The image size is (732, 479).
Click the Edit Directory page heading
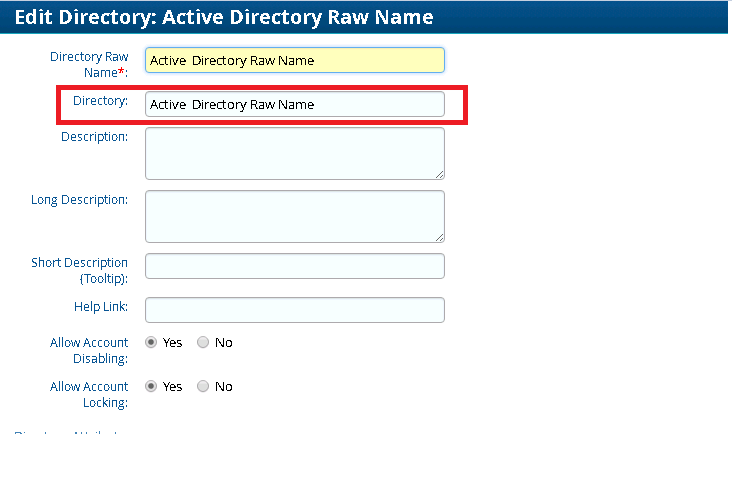224,17
